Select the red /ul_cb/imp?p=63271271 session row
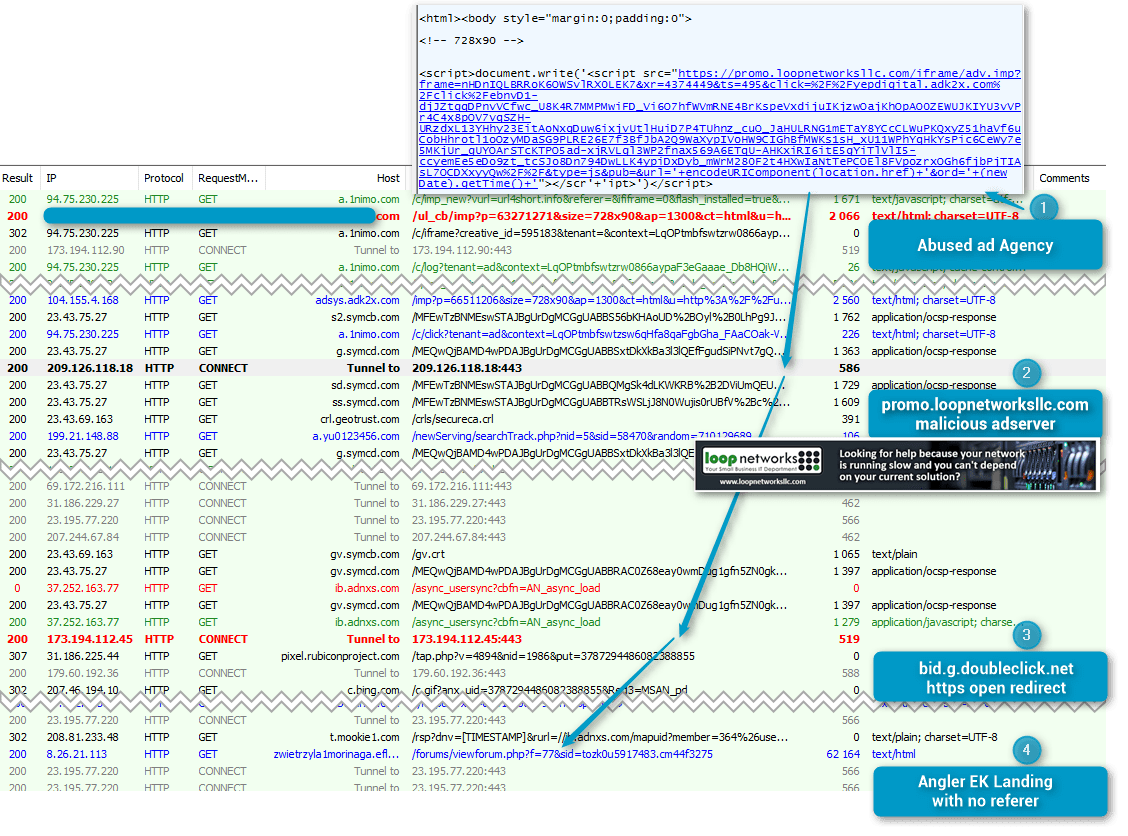 pyautogui.click(x=552, y=216)
